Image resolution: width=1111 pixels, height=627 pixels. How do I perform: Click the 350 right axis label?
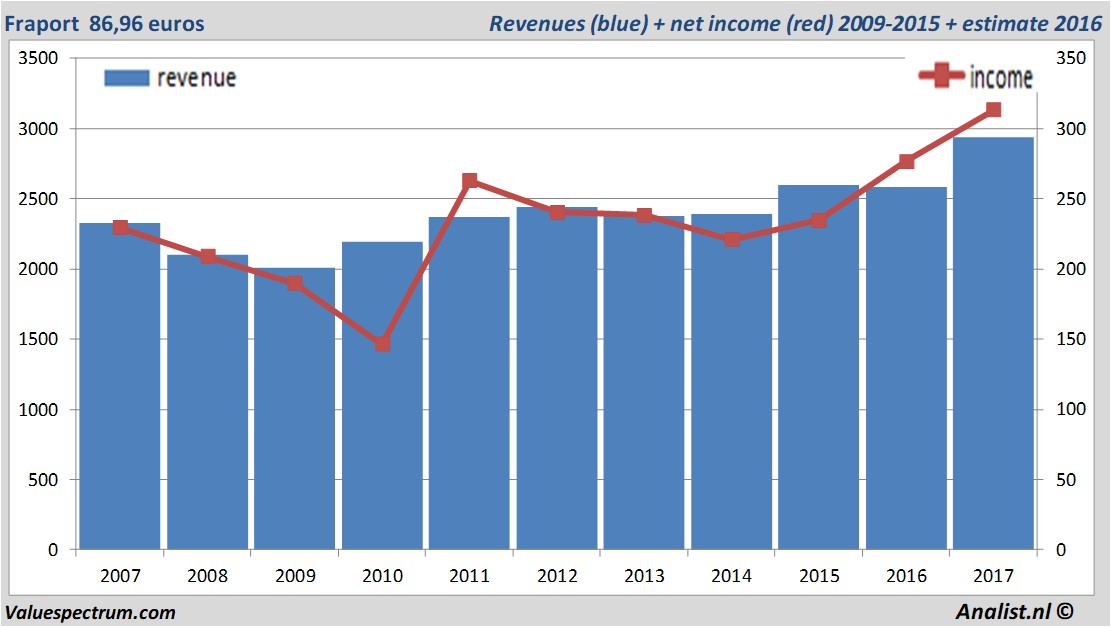[1071, 58]
